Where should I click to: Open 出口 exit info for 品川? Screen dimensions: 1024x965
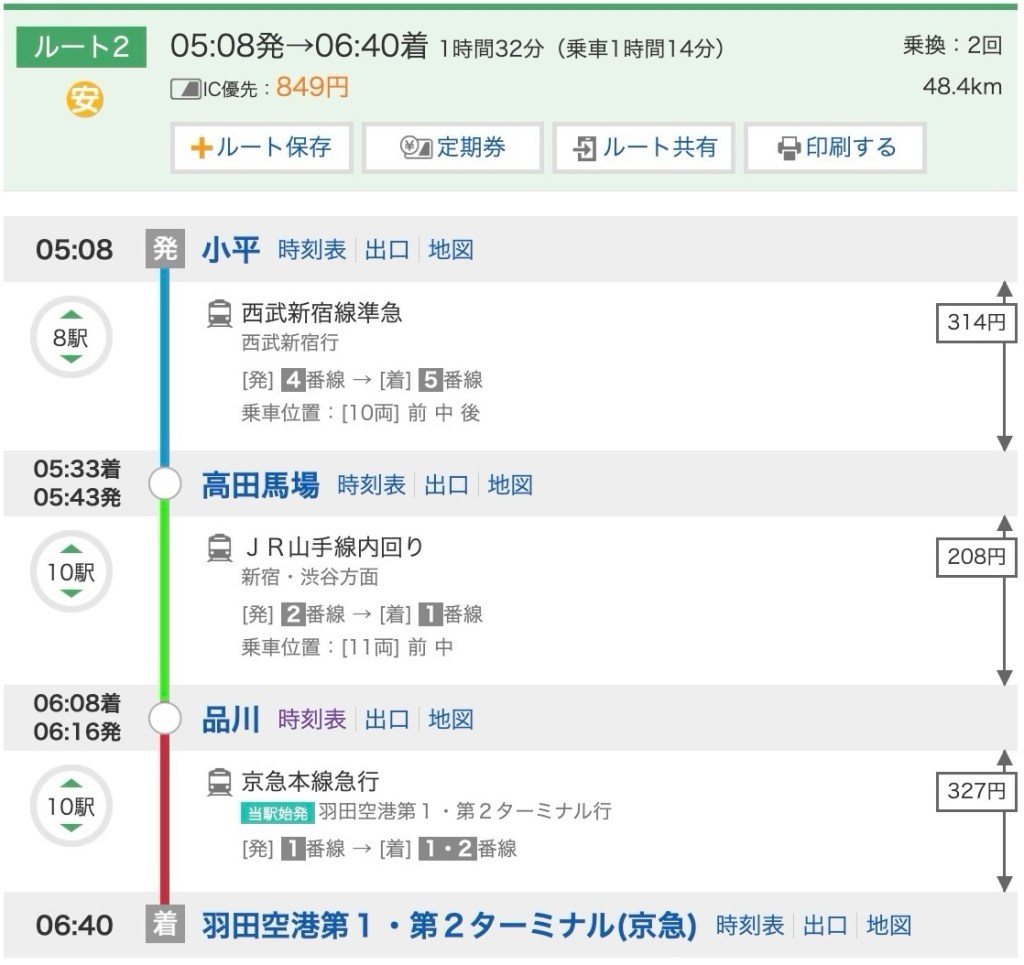pyautogui.click(x=387, y=720)
